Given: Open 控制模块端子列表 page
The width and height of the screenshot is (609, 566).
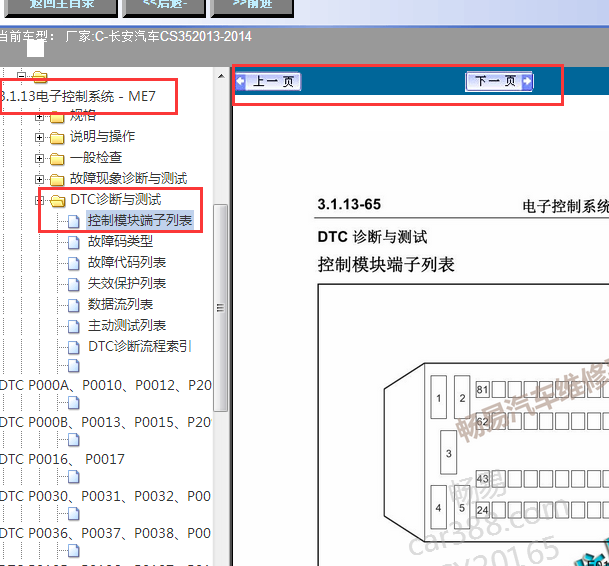Looking at the screenshot, I should coord(140,220).
